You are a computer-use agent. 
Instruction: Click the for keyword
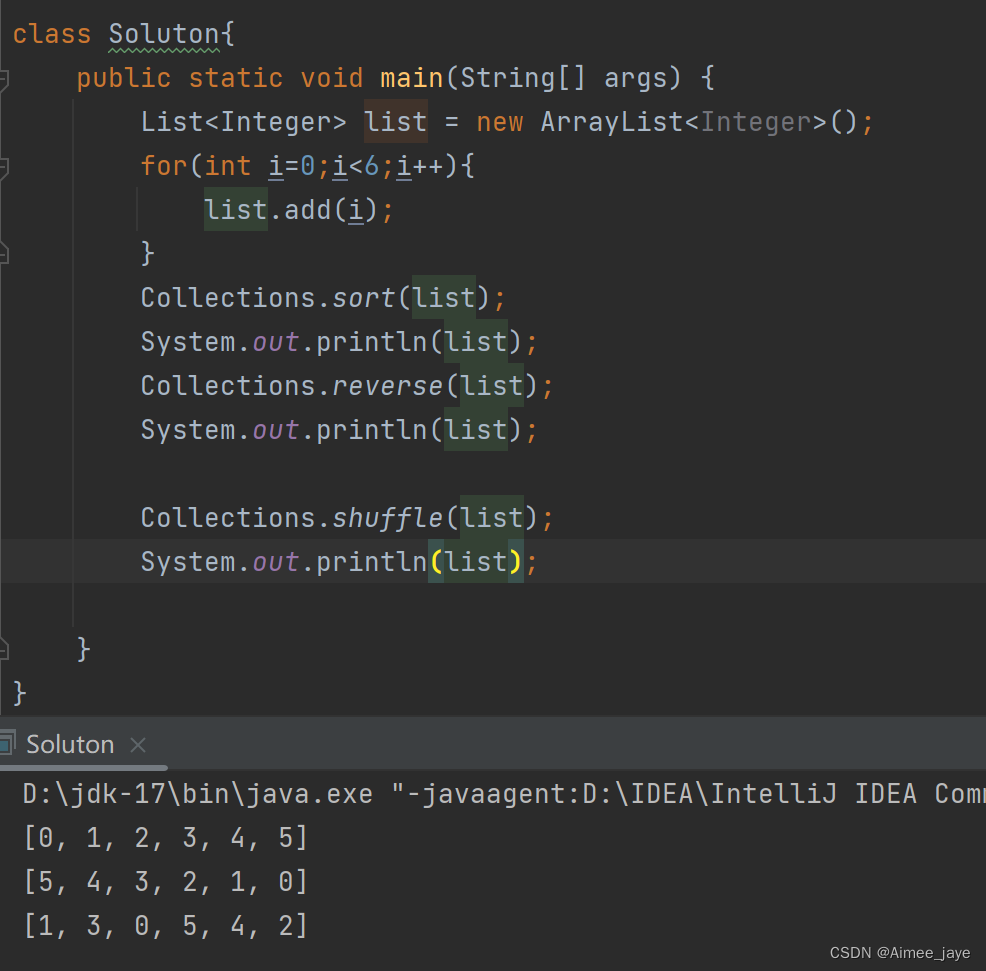[163, 166]
